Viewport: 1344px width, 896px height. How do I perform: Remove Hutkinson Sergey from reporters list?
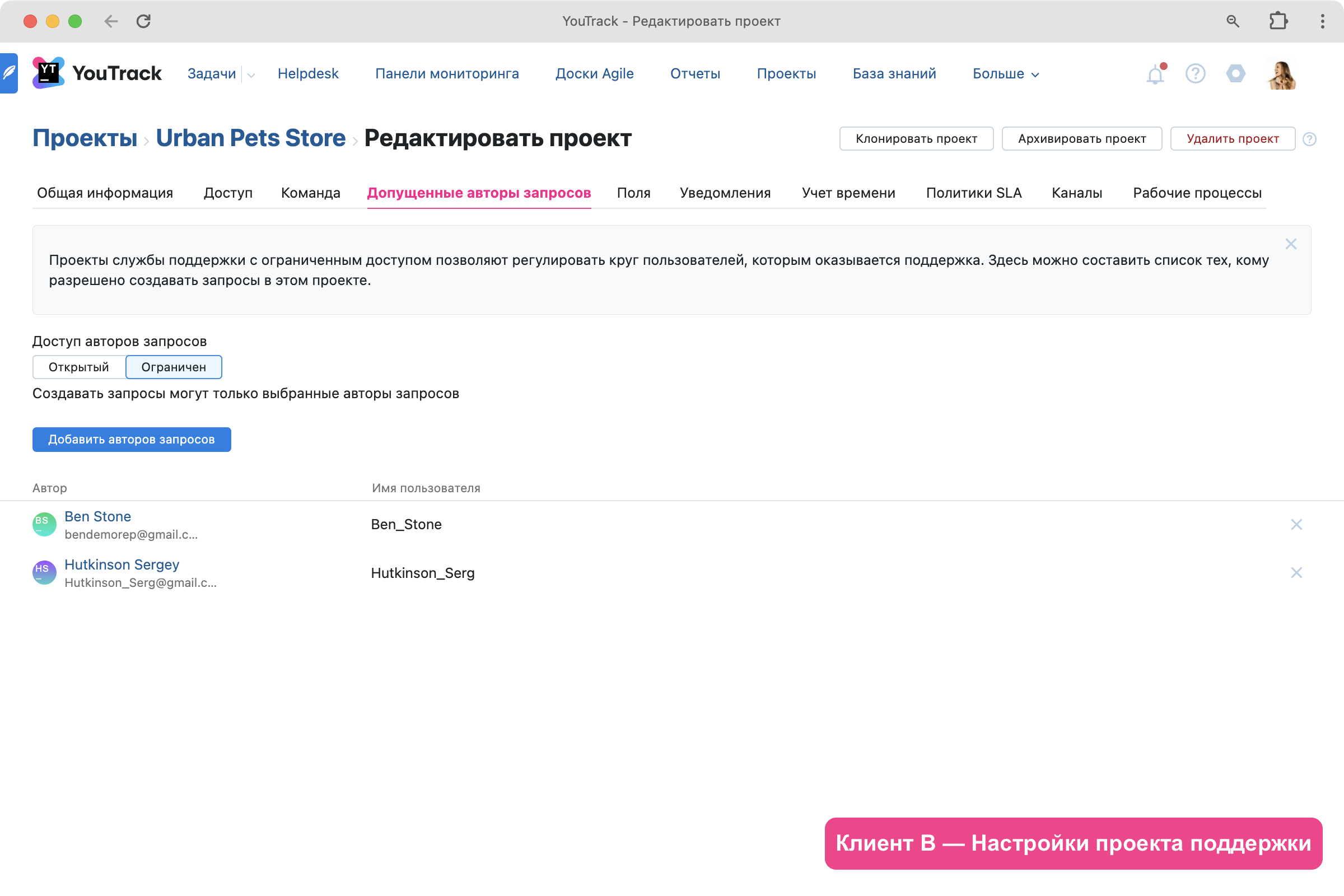[1296, 572]
